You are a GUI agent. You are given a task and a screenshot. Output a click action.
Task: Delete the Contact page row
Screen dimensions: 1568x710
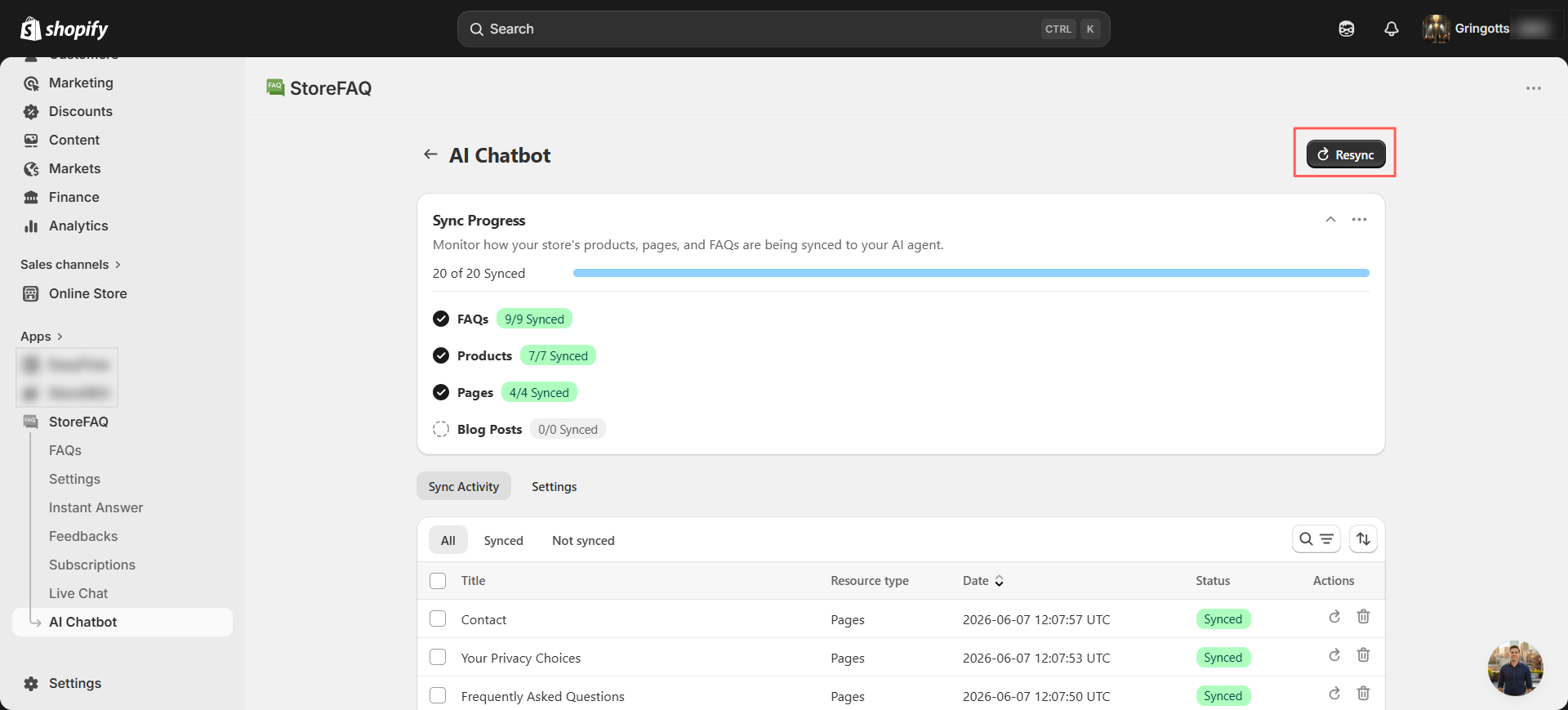(x=1363, y=617)
